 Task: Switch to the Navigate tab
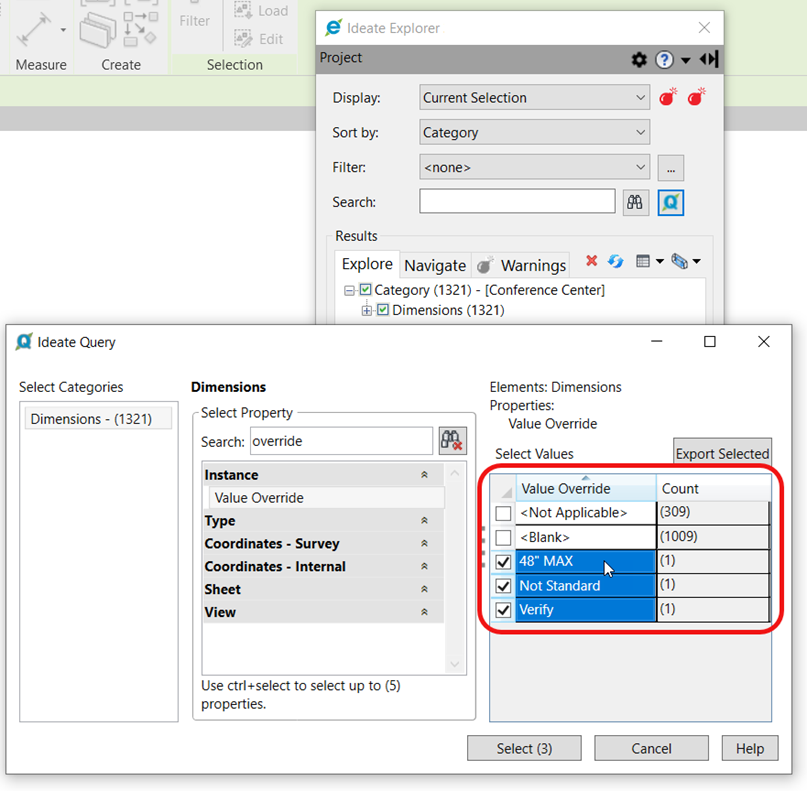[x=435, y=266]
